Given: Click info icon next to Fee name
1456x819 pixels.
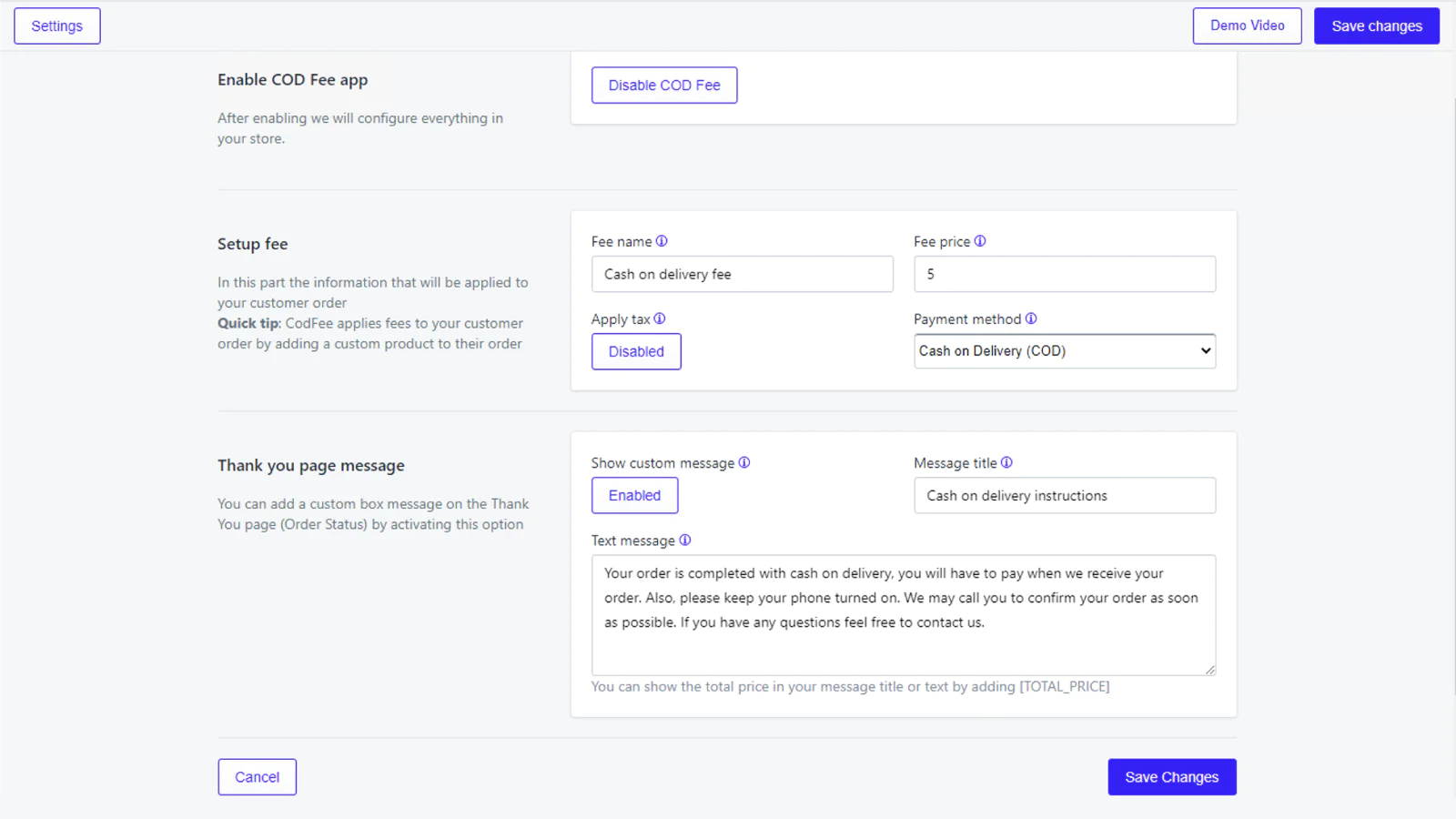Looking at the screenshot, I should click(x=662, y=241).
